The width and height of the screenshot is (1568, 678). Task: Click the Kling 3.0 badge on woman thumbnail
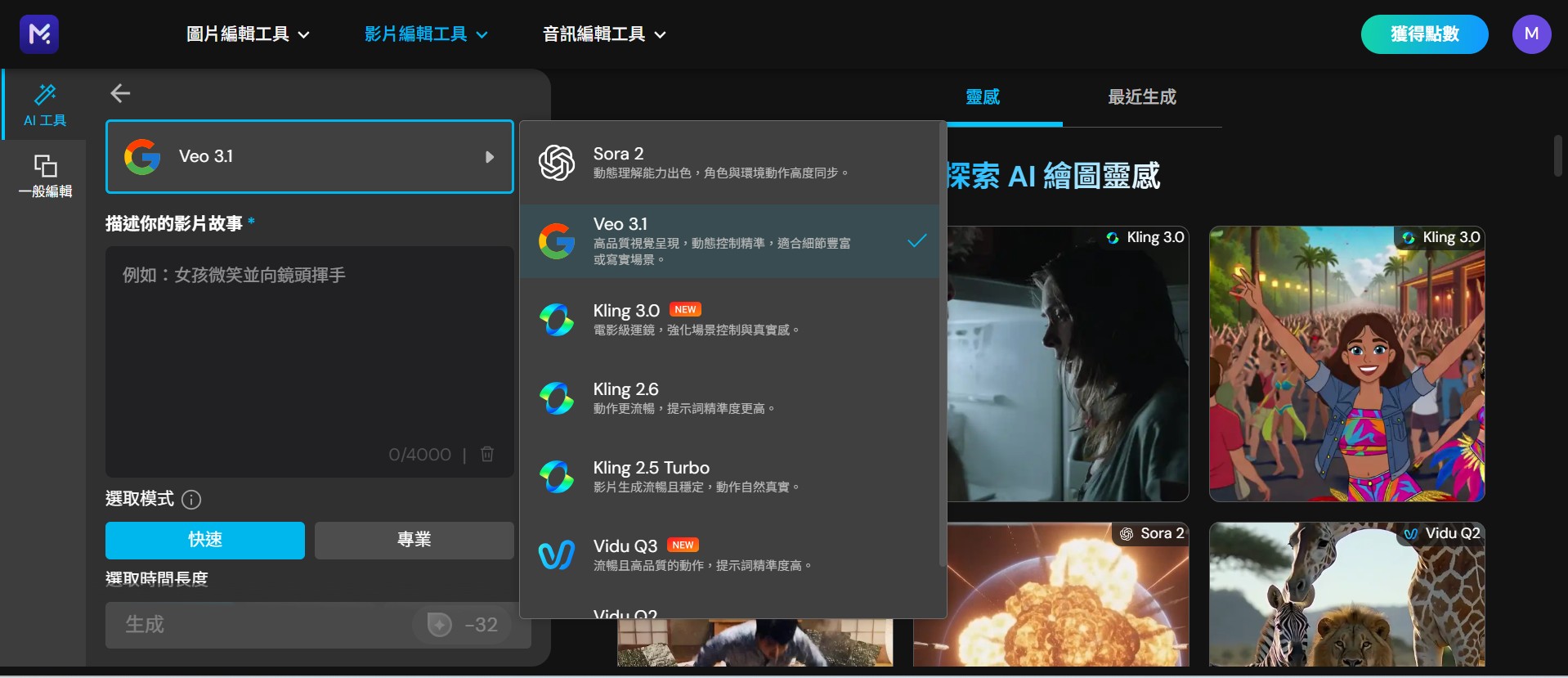coord(1145,237)
